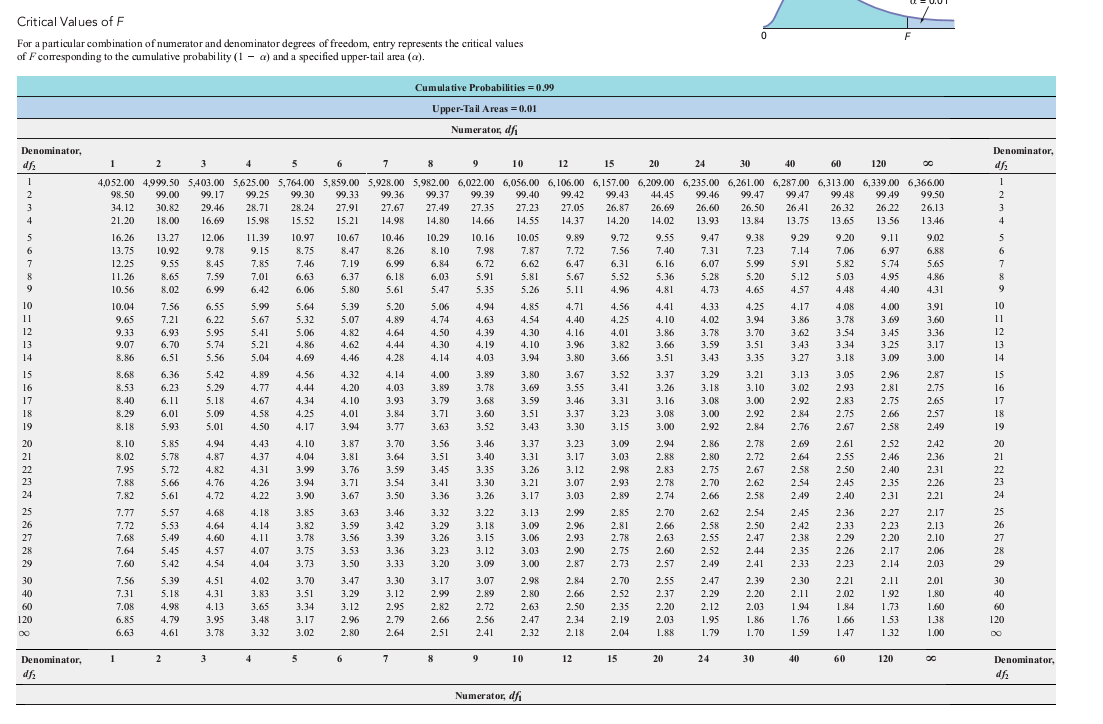Select the 'Upper-Tail Areas = 0.01' header bar
The width and height of the screenshot is (1103, 724).
coord(536,108)
